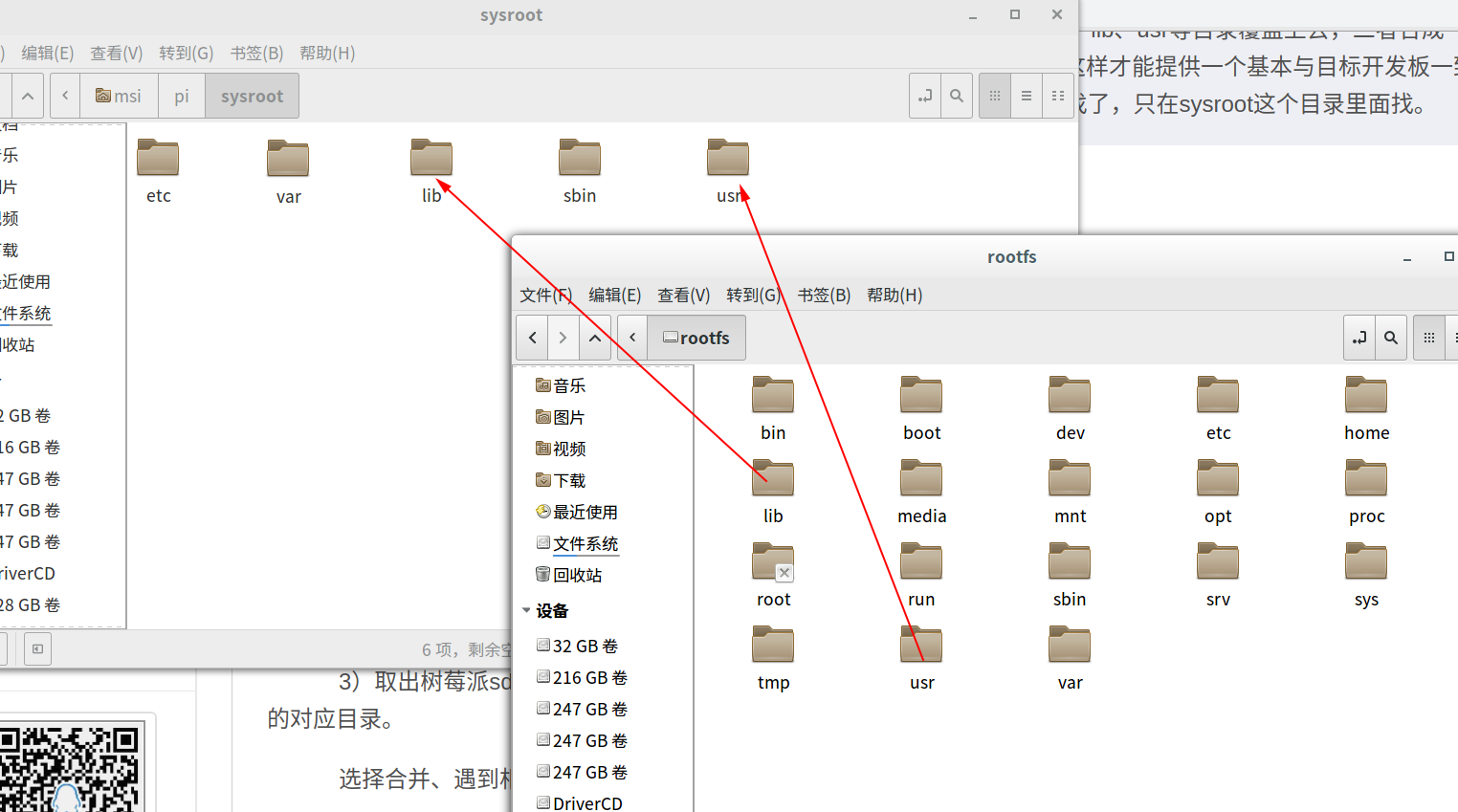Open 文件(F) menu in rootfs window
1458x812 pixels.
pyautogui.click(x=546, y=295)
